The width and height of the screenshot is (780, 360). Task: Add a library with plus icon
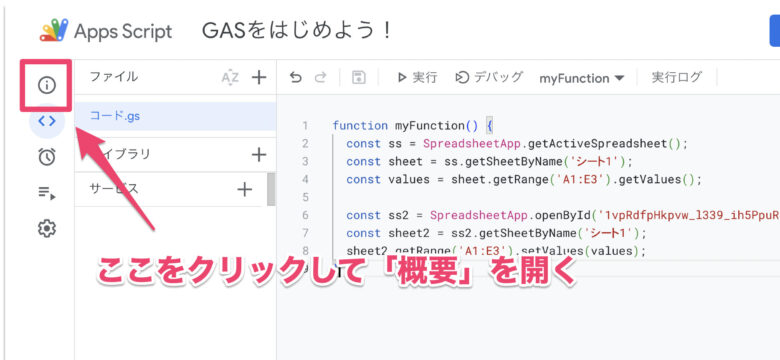pyautogui.click(x=259, y=155)
